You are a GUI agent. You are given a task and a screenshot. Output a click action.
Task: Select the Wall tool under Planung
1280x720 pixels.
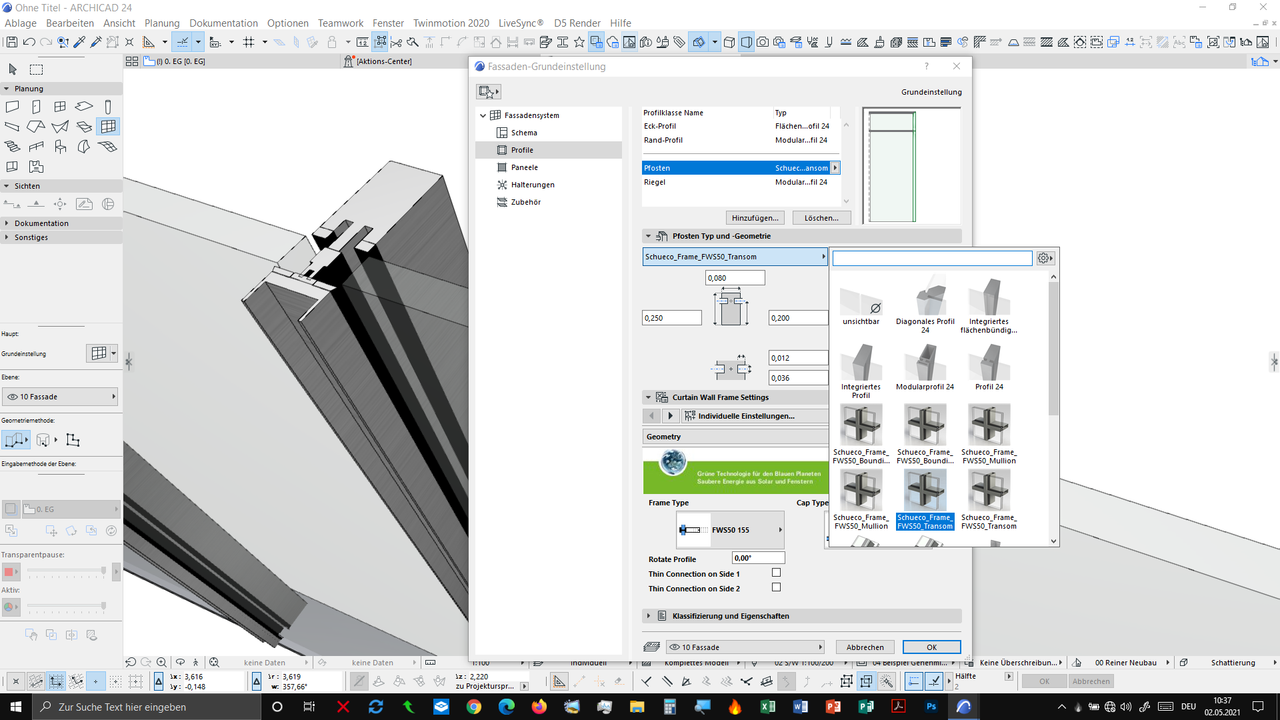click(12, 107)
